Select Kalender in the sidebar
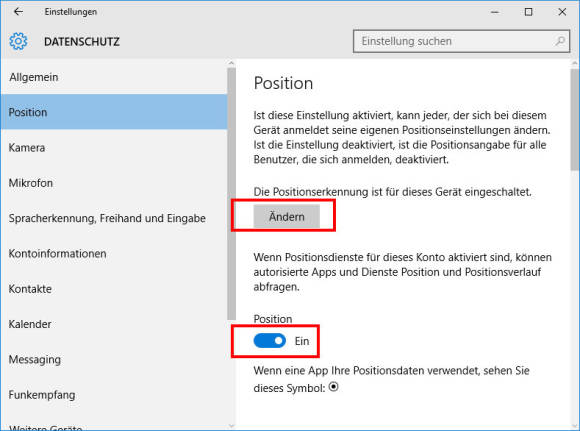The width and height of the screenshot is (580, 431). [x=114, y=324]
